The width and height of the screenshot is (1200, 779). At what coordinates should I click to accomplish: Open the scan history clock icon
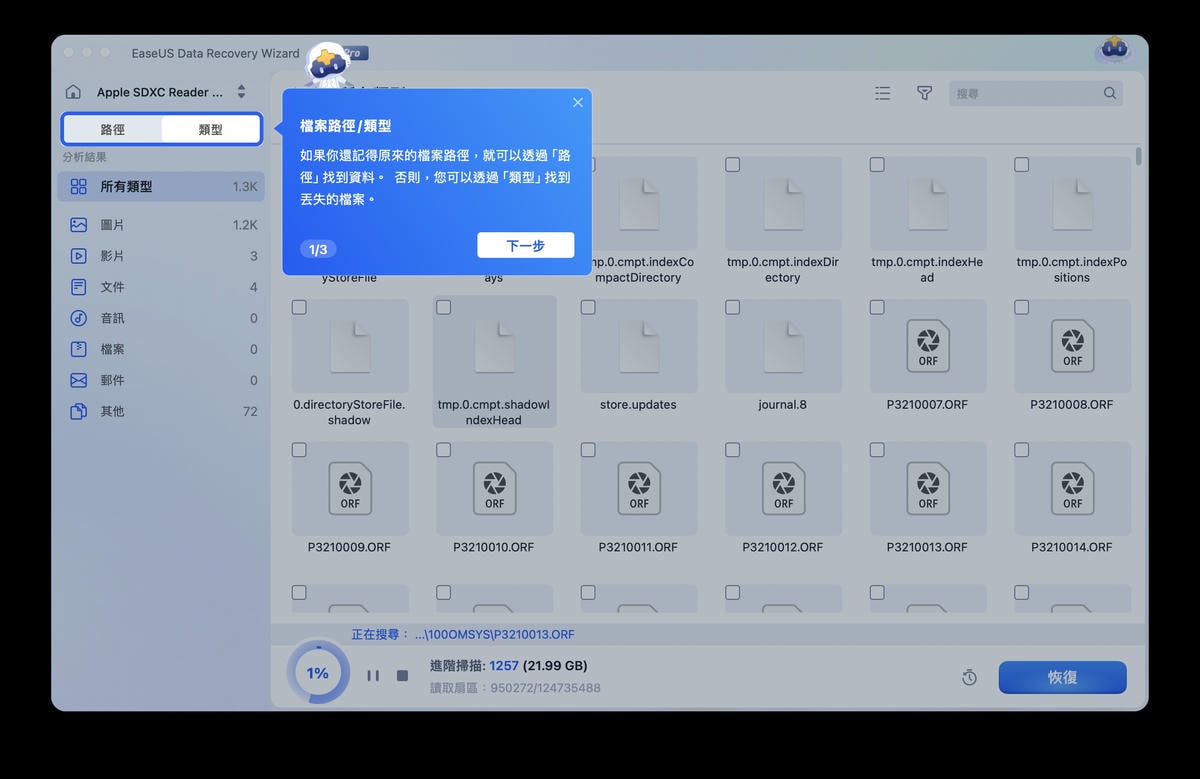point(969,678)
